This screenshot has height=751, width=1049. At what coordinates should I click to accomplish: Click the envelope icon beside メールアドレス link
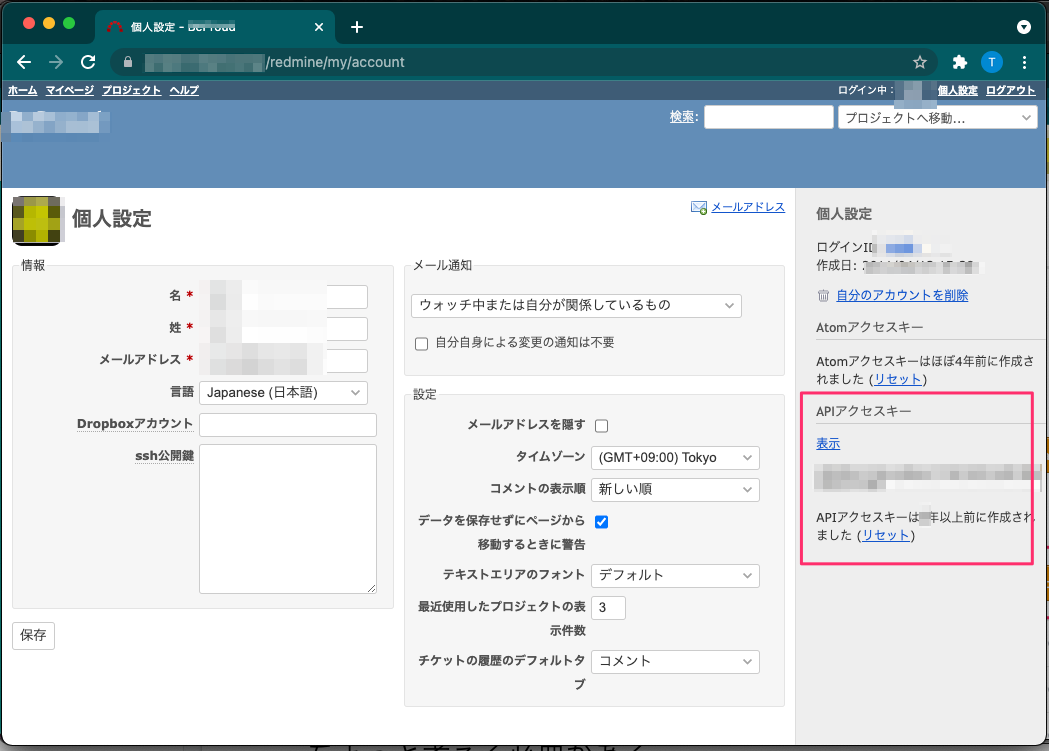697,207
